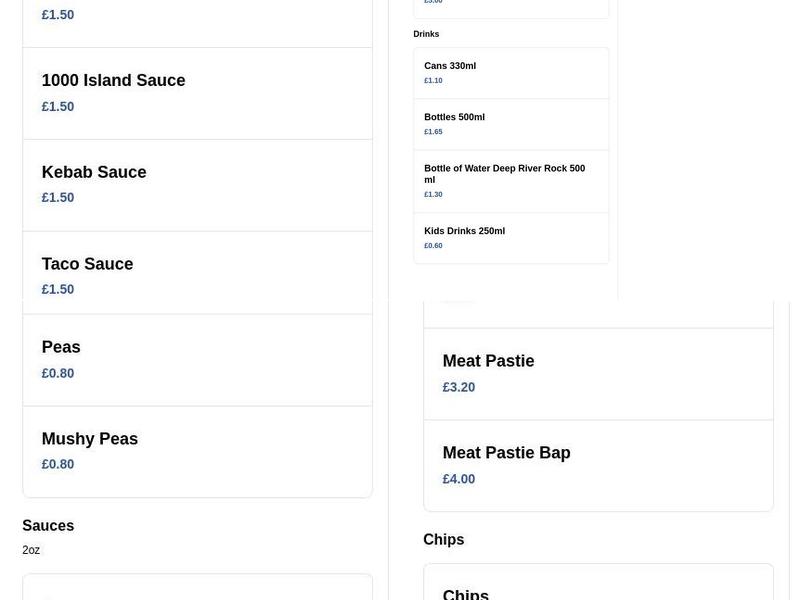Click the Sauces section heading
This screenshot has width=800, height=600.
[x=49, y=525]
